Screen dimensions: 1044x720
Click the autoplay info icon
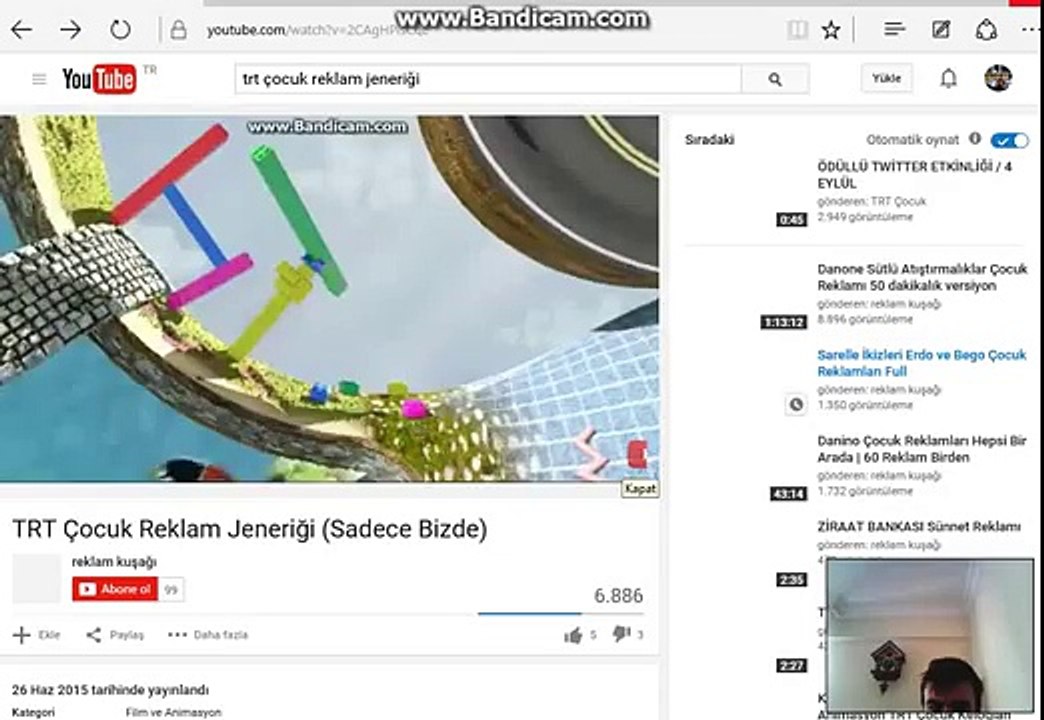[975, 139]
